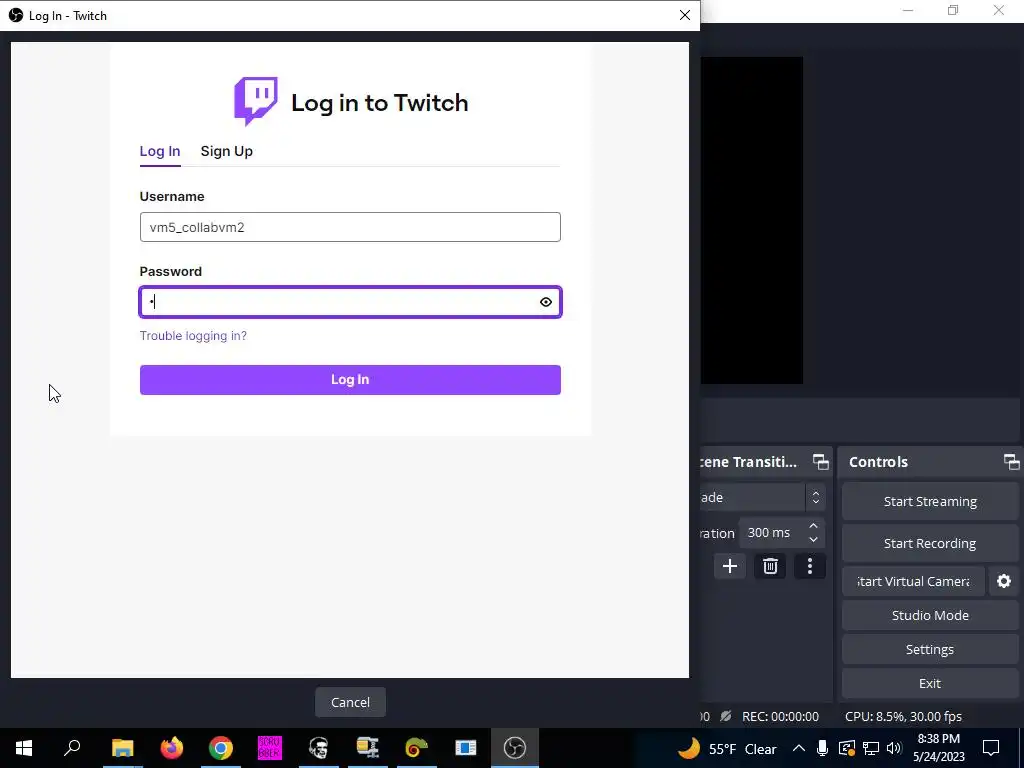Open the transition type dropdown
The height and width of the screenshot is (768, 1024).
(763, 498)
